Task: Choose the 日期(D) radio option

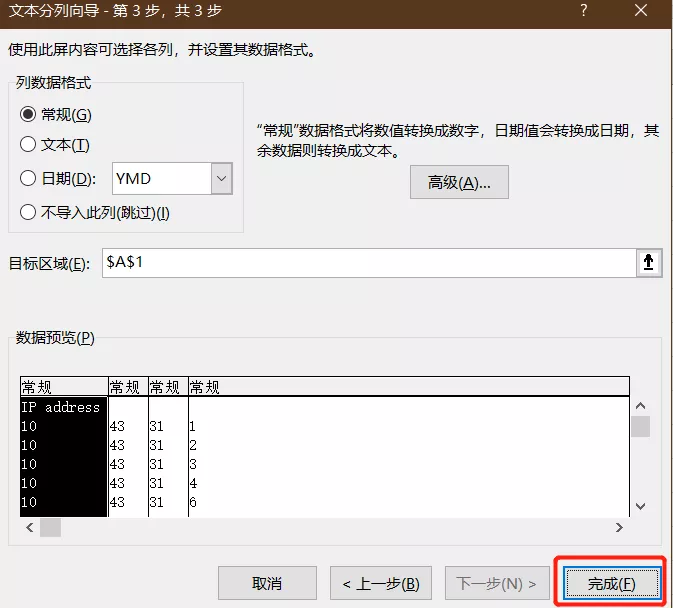Action: 28,179
